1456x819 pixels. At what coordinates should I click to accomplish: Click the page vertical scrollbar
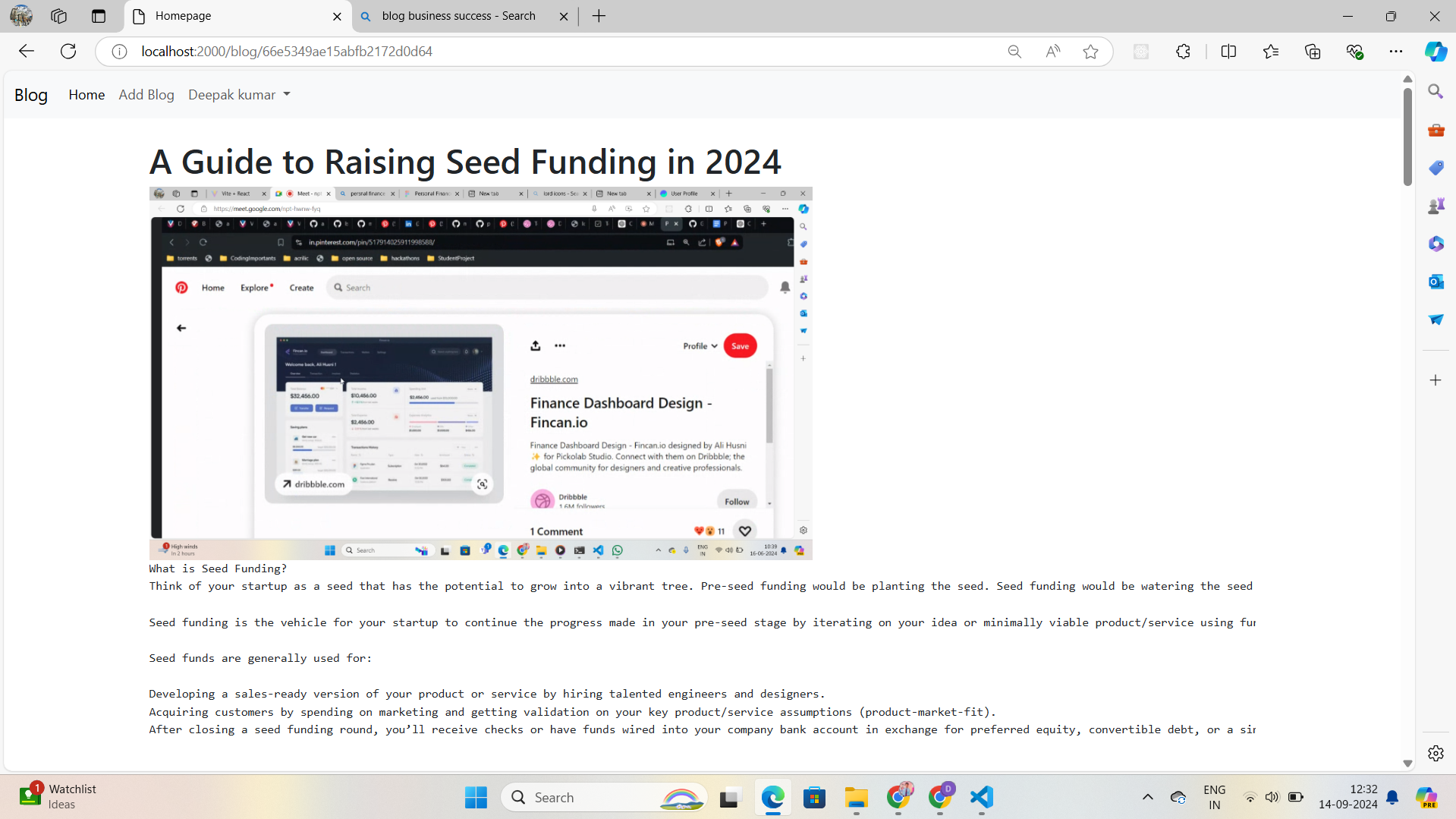1407,137
